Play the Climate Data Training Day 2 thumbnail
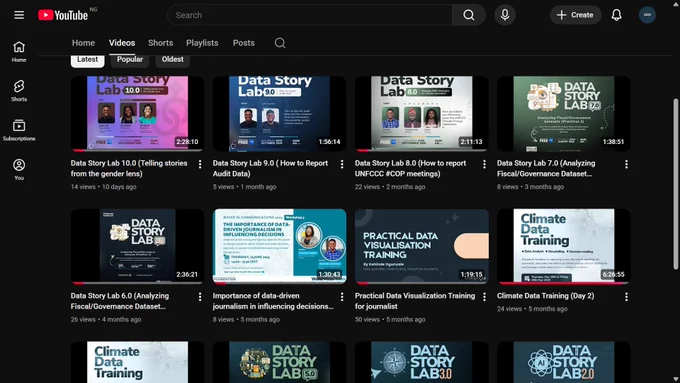This screenshot has height=383, width=680. (x=564, y=246)
